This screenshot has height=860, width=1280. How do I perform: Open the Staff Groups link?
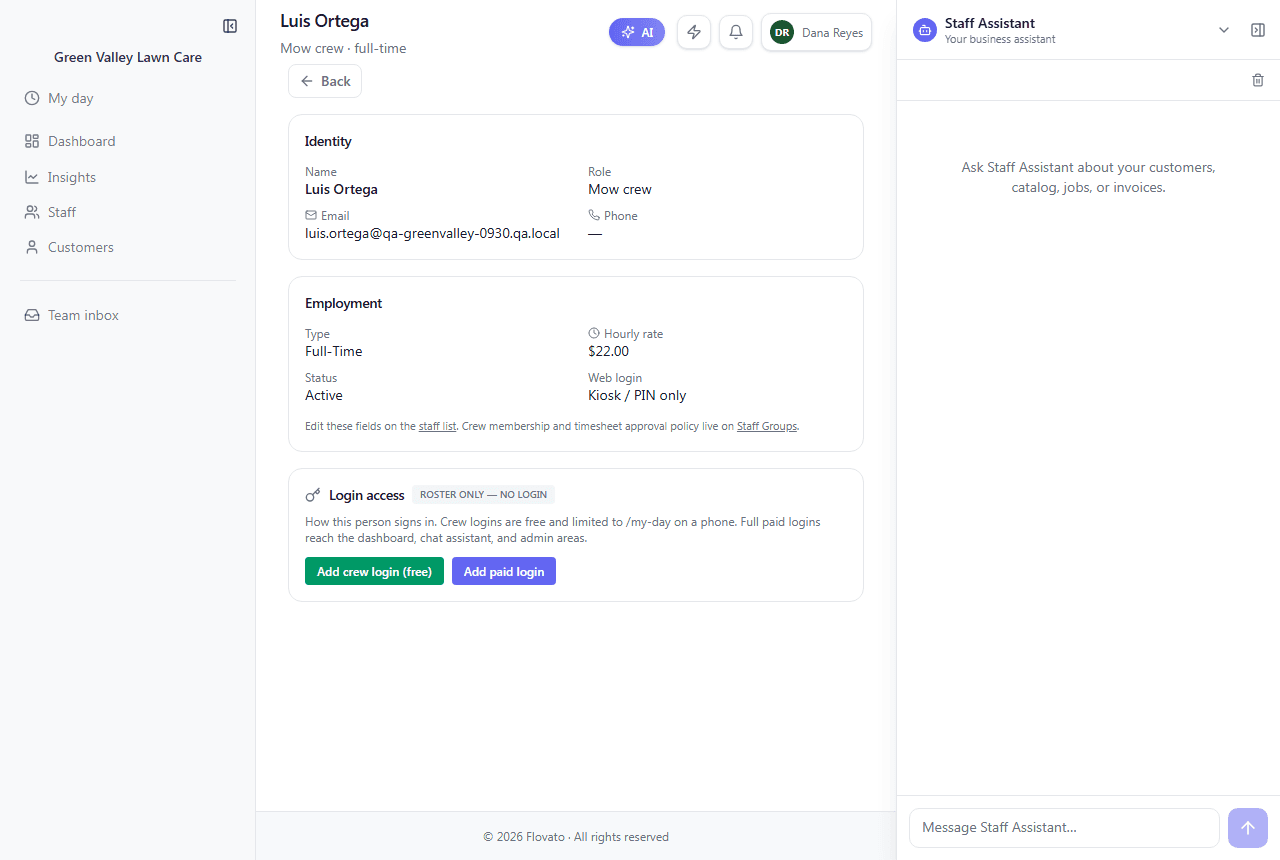coord(767,426)
